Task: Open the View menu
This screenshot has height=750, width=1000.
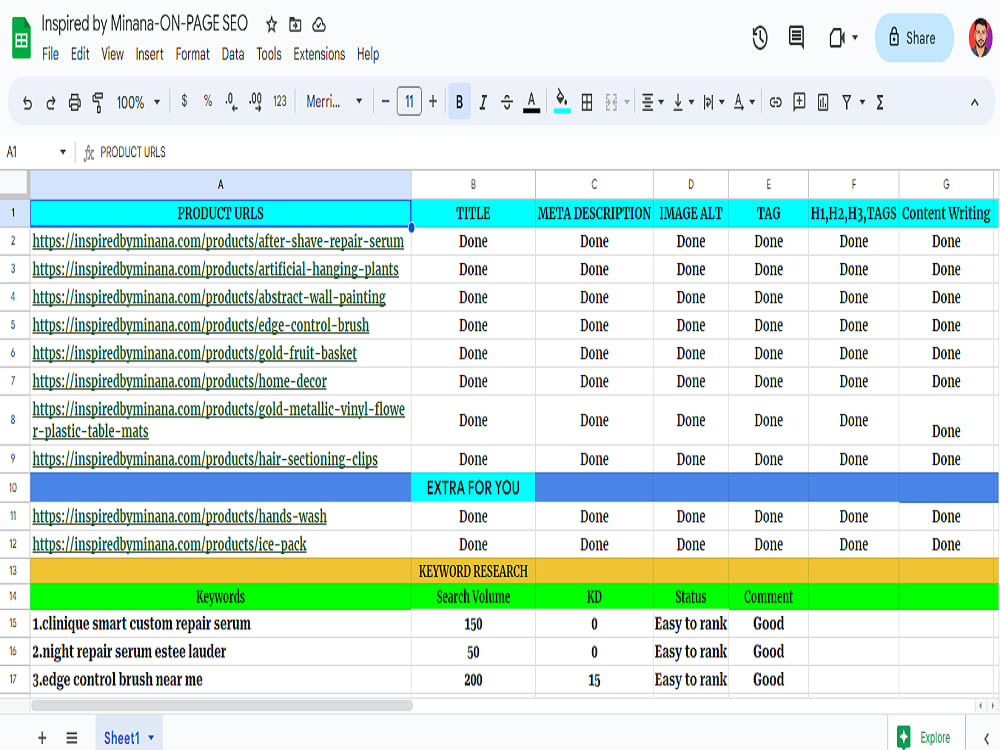Action: (x=112, y=54)
